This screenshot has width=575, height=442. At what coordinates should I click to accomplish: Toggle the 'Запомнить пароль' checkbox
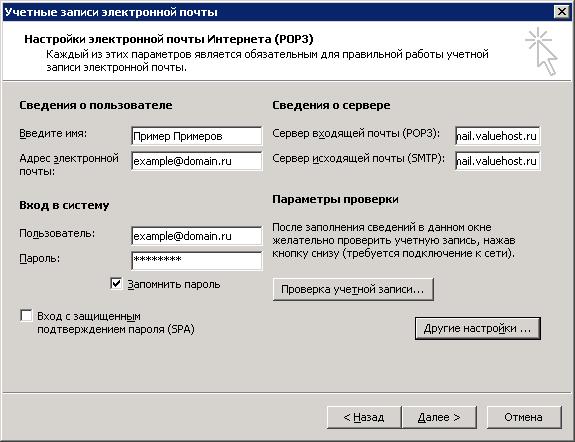point(116,284)
